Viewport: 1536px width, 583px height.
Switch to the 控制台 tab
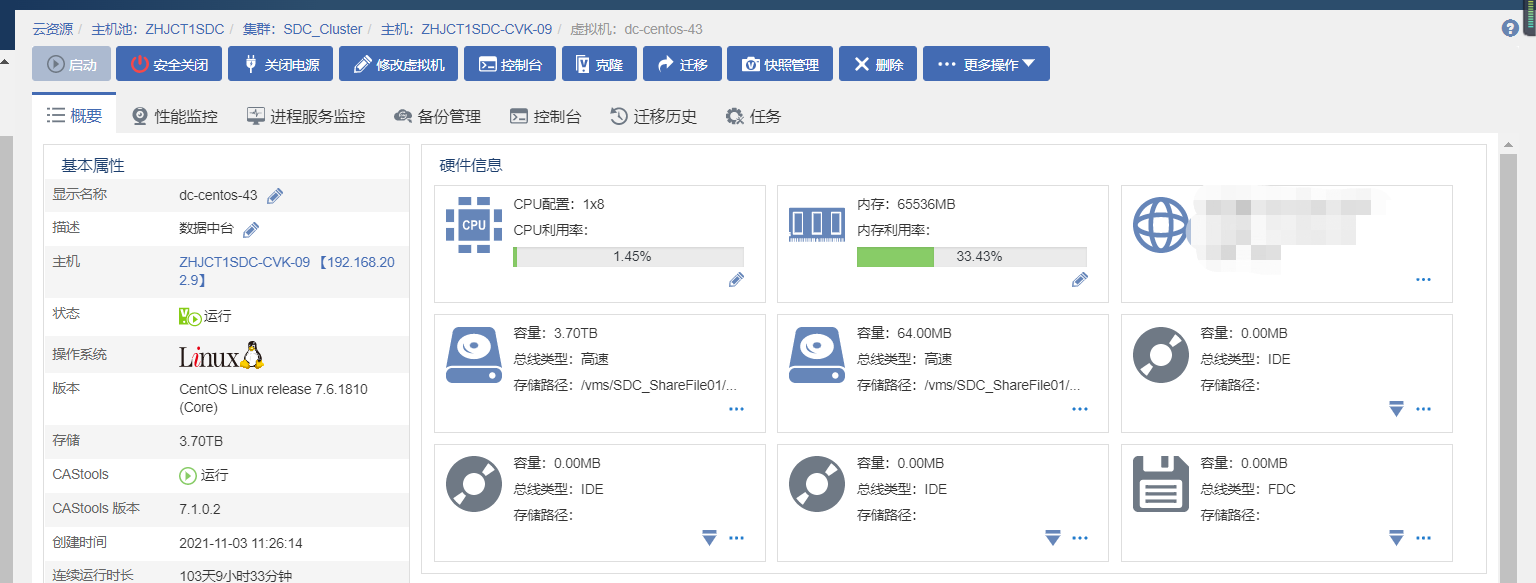(x=545, y=116)
